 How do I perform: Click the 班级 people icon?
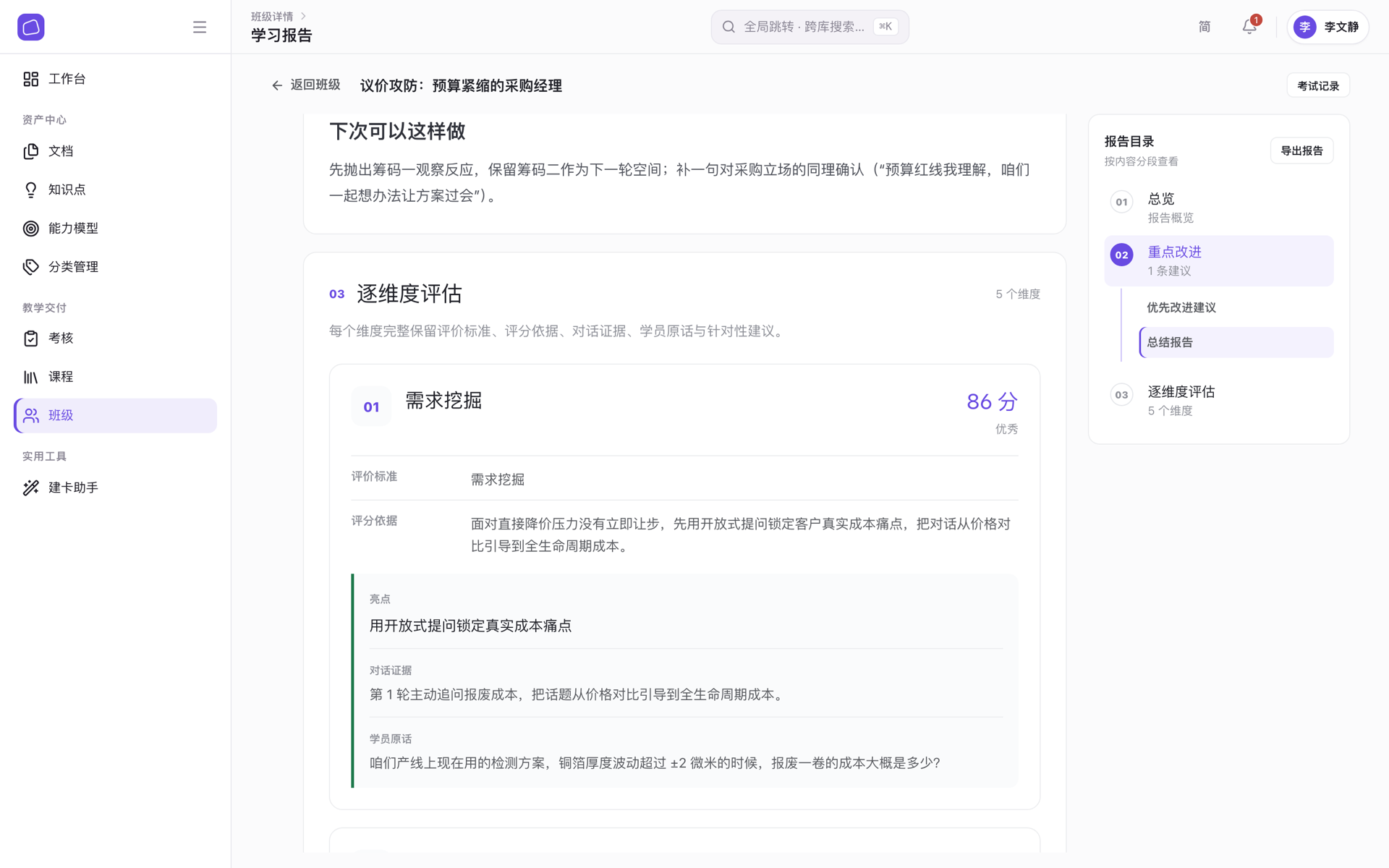pos(31,415)
